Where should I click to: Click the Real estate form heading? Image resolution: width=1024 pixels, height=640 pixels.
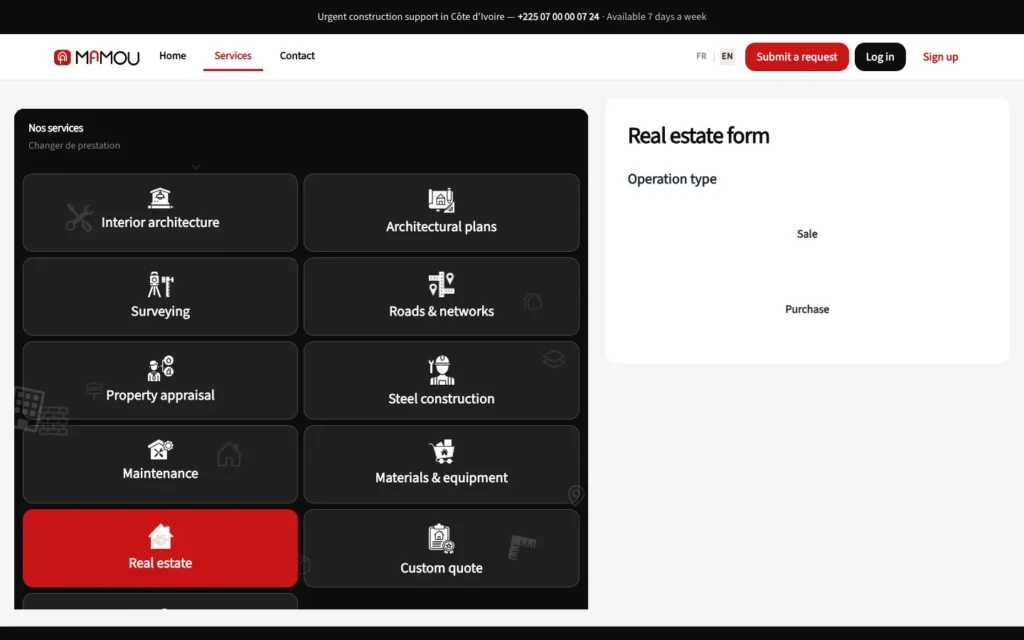pyautogui.click(x=698, y=136)
